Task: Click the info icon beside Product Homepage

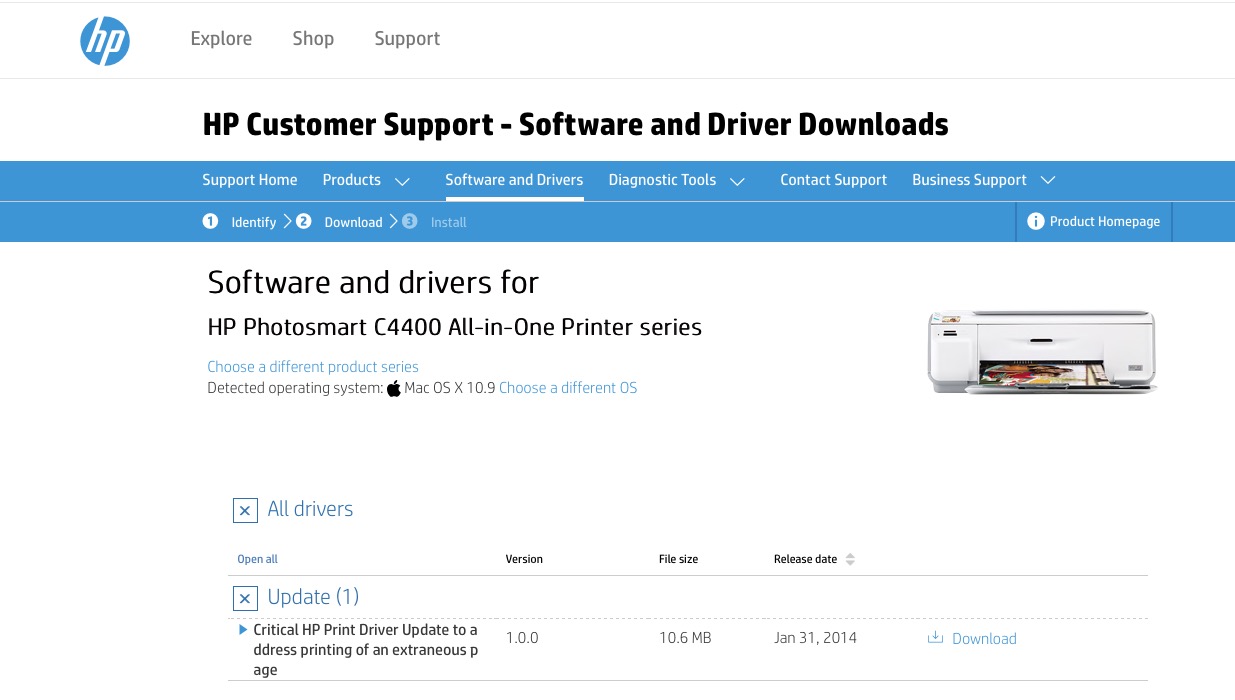Action: tap(1035, 221)
